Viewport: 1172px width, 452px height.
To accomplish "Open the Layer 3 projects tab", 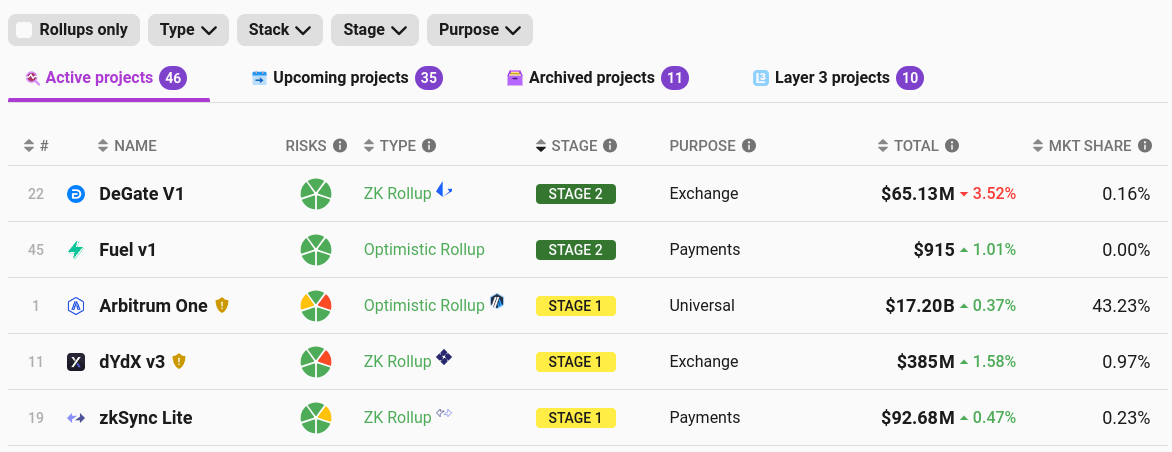I will pyautogui.click(x=832, y=78).
